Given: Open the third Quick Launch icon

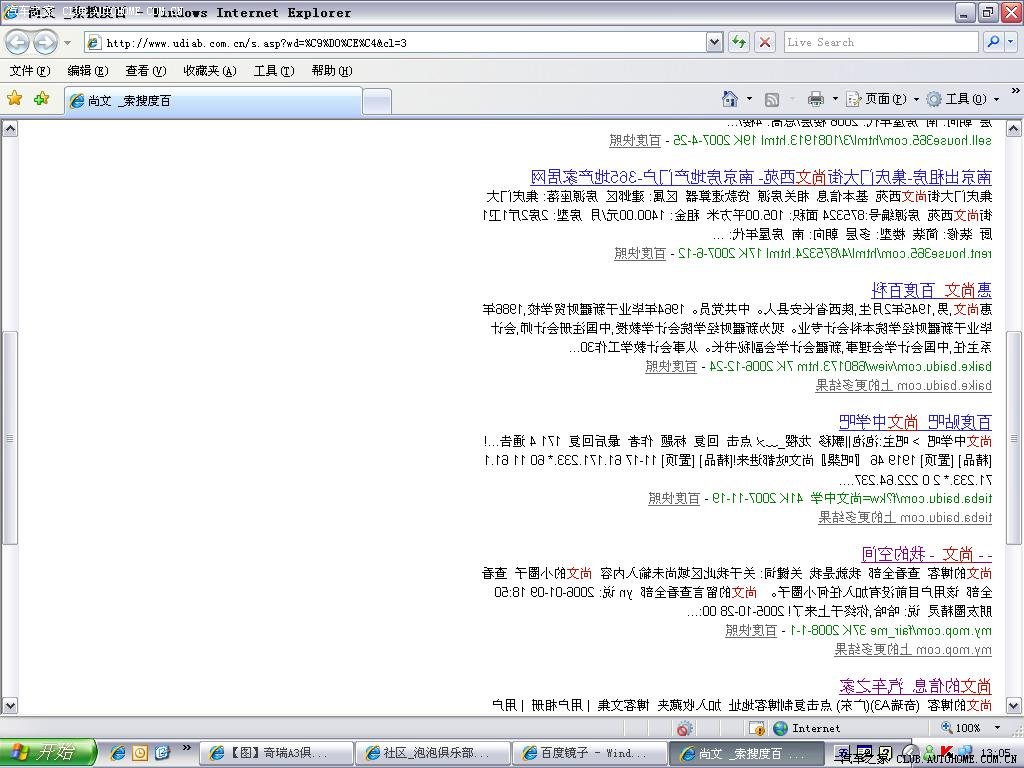Looking at the screenshot, I should 162,753.
